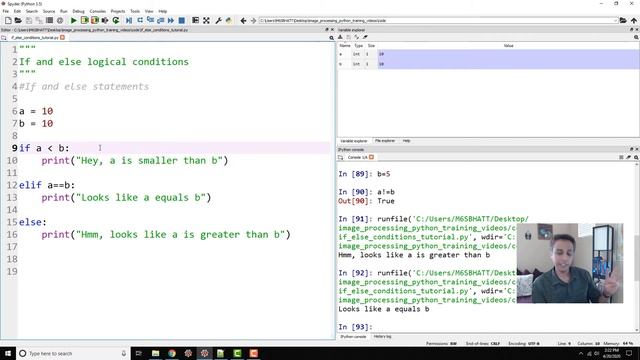Switch to the History log tab
This screenshot has width=640, height=360.
(382, 337)
